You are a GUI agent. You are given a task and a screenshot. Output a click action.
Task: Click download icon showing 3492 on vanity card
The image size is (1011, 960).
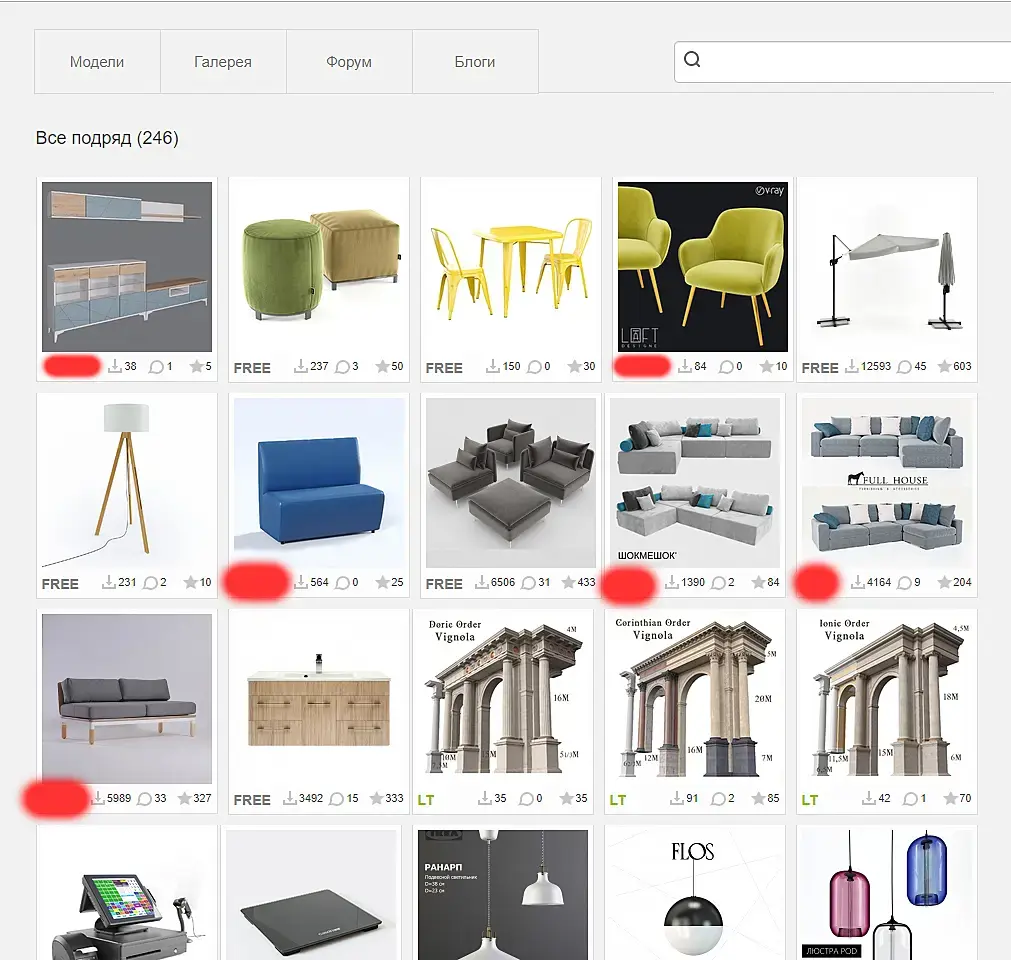point(290,798)
